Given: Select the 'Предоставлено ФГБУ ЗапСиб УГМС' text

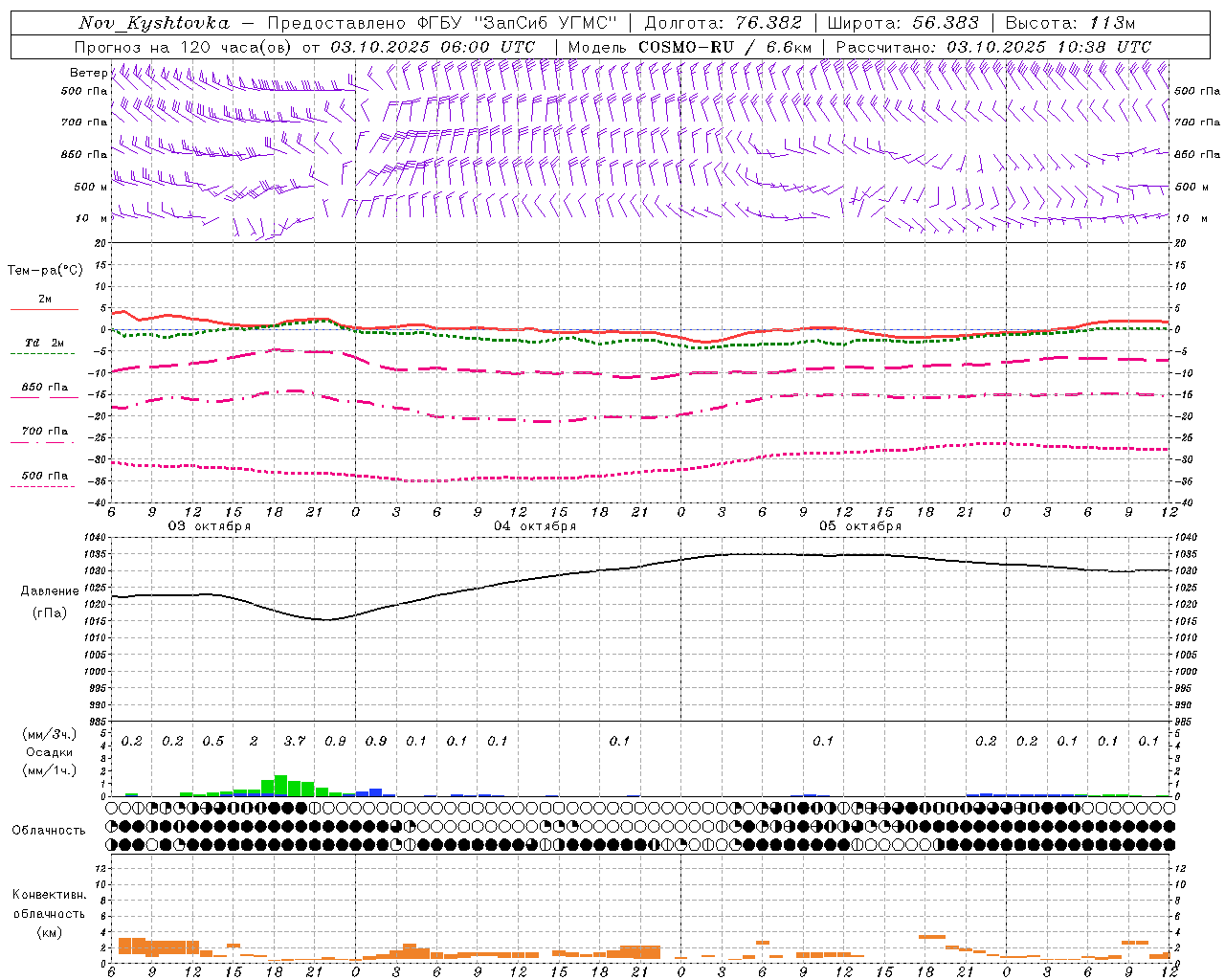Looking at the screenshot, I should coord(442,23).
